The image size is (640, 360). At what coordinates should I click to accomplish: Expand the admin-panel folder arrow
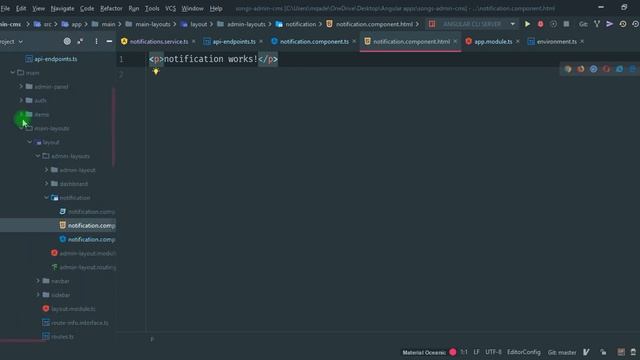coord(21,87)
